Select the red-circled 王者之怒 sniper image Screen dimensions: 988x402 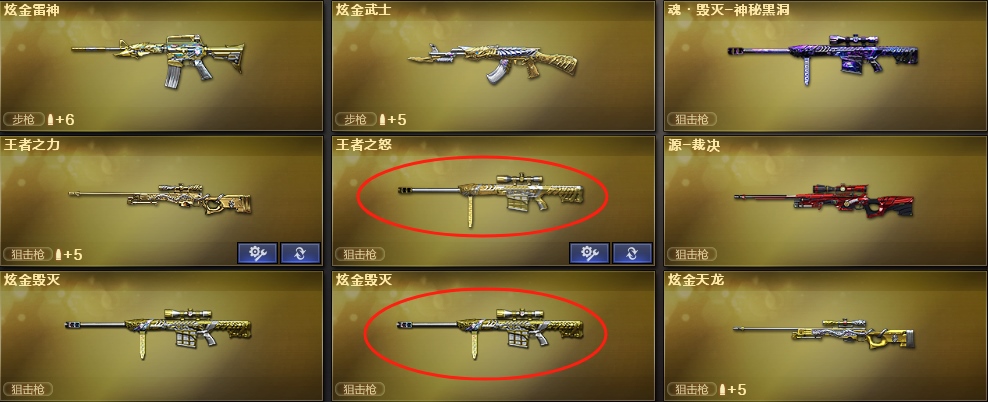(491, 198)
